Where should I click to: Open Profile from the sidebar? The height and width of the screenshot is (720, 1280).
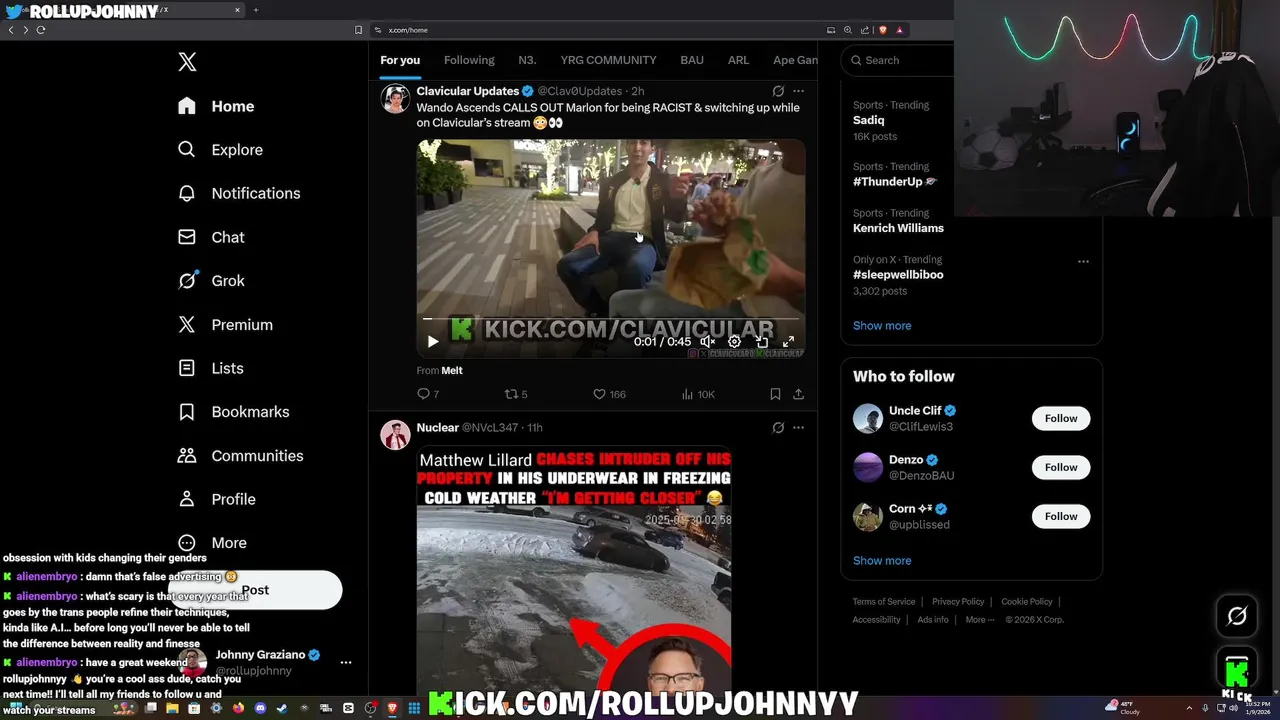point(217,499)
